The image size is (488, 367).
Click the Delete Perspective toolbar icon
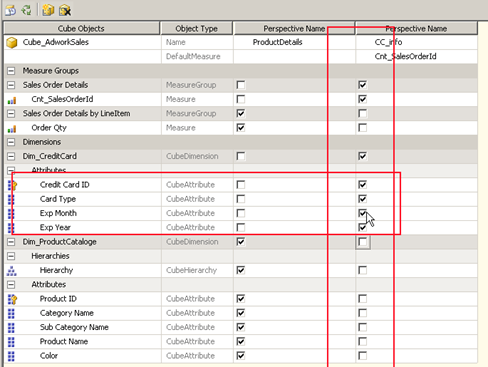[65, 10]
